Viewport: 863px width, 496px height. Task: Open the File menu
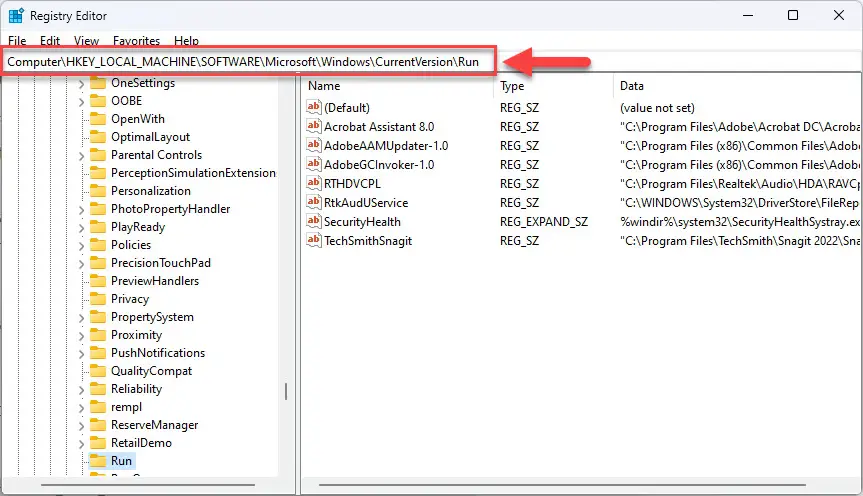[17, 41]
